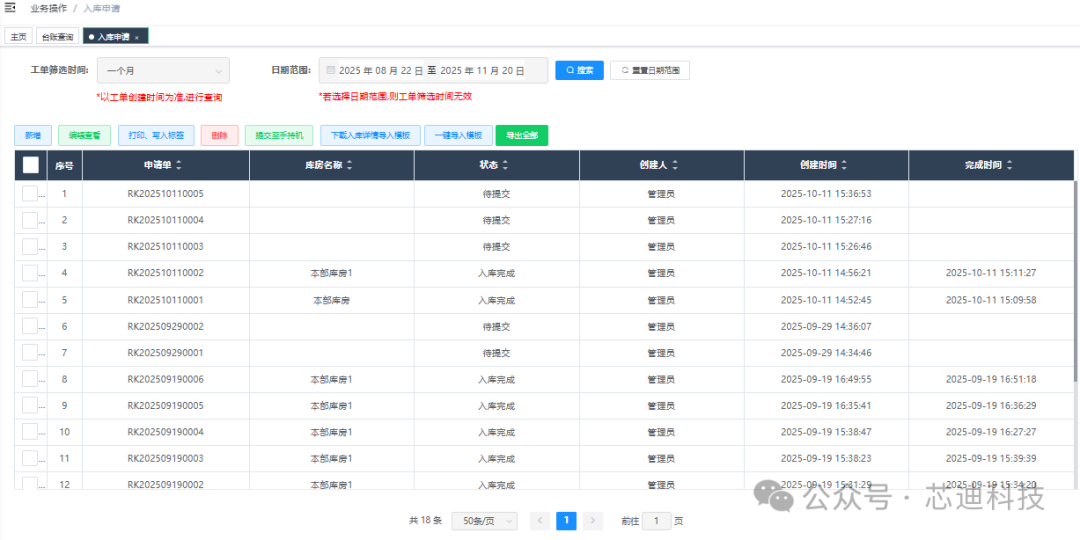Sort the table by the 库房名称 column arrows
This screenshot has height=540, width=1080.
(349, 165)
